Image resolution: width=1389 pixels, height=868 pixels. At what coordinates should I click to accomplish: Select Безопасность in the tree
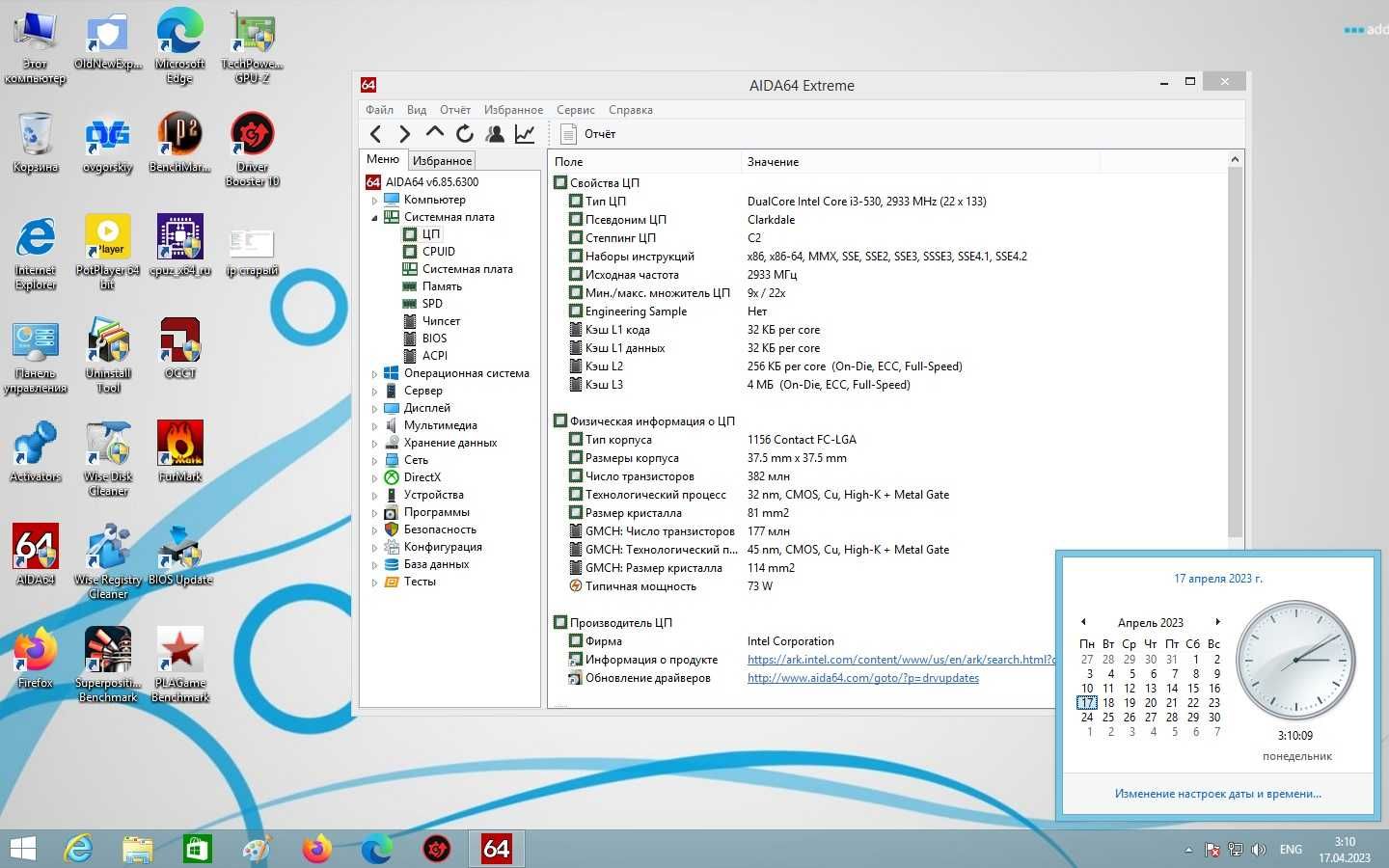(440, 530)
